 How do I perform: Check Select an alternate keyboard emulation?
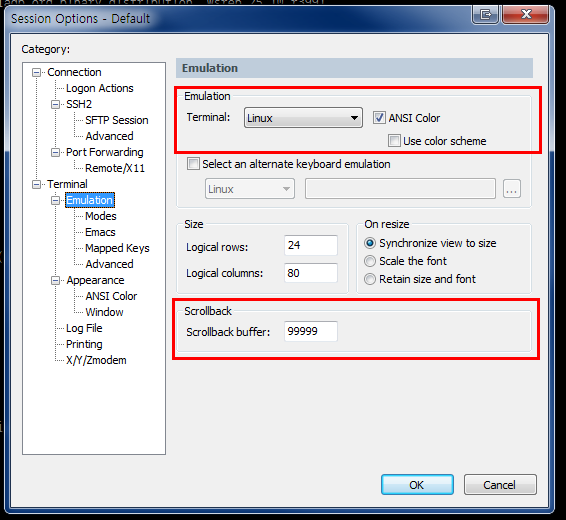pyautogui.click(x=193, y=164)
